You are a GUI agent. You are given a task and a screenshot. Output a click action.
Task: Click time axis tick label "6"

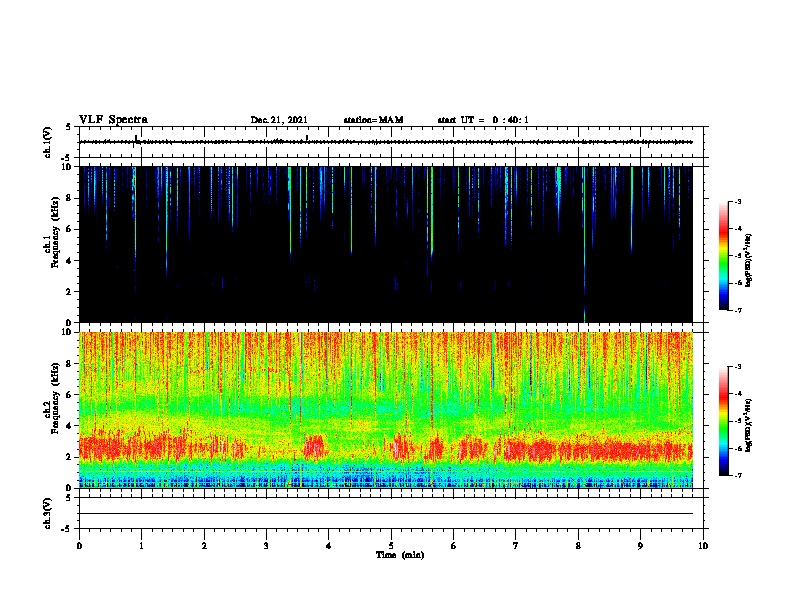(x=454, y=546)
